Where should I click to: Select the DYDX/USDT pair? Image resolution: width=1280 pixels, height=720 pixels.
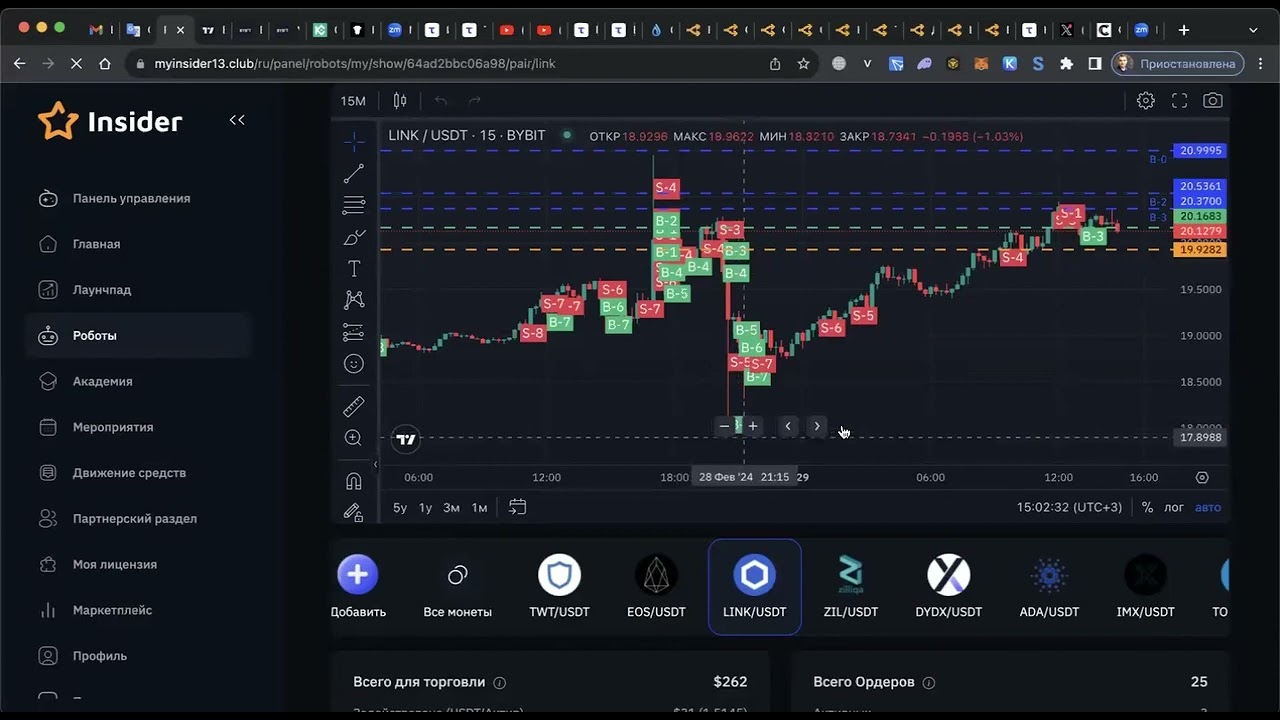pos(949,587)
